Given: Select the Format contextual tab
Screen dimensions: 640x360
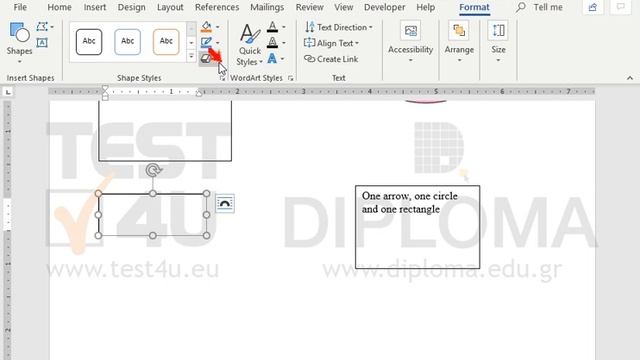Looking at the screenshot, I should tap(474, 7).
